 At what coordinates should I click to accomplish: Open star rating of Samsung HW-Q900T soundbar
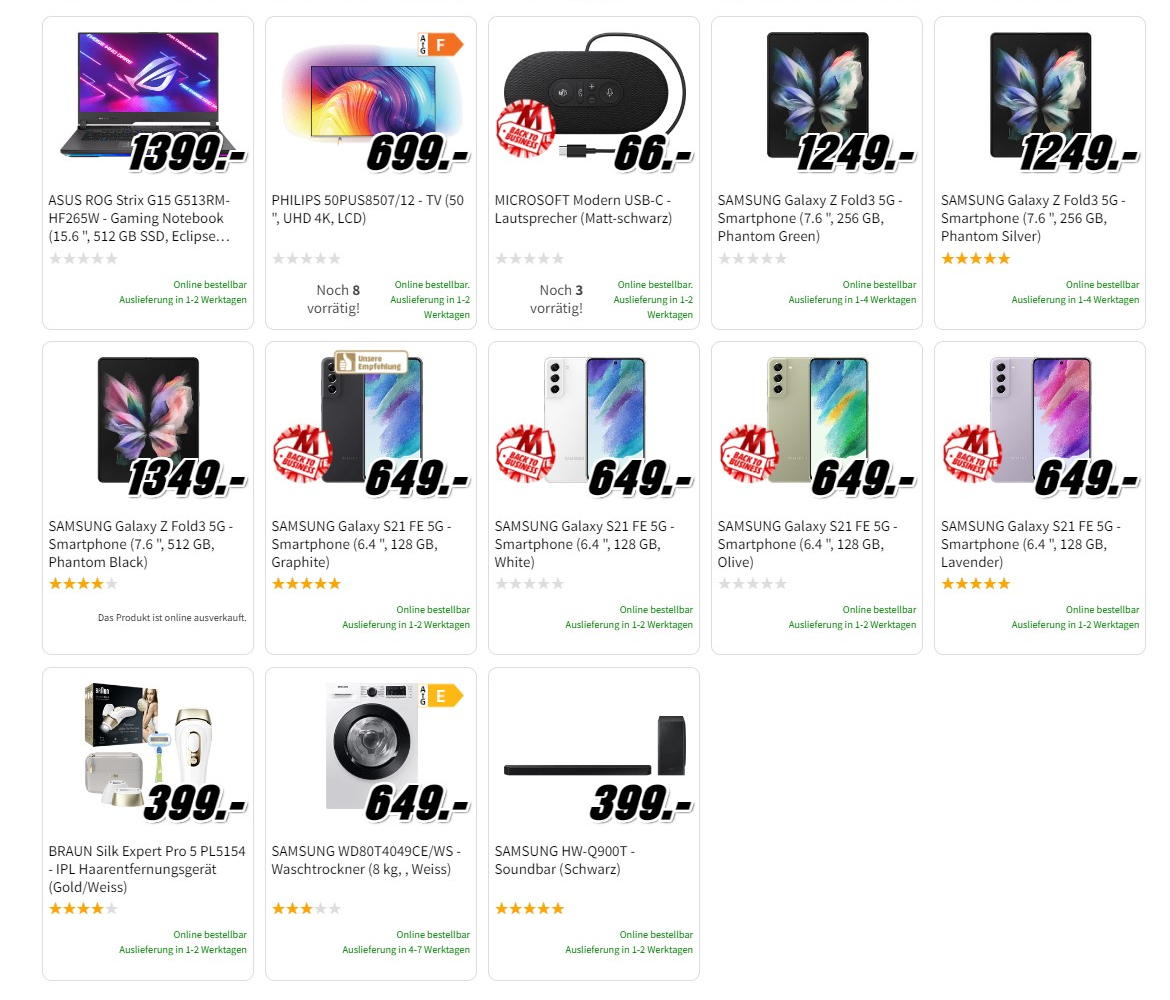529,909
